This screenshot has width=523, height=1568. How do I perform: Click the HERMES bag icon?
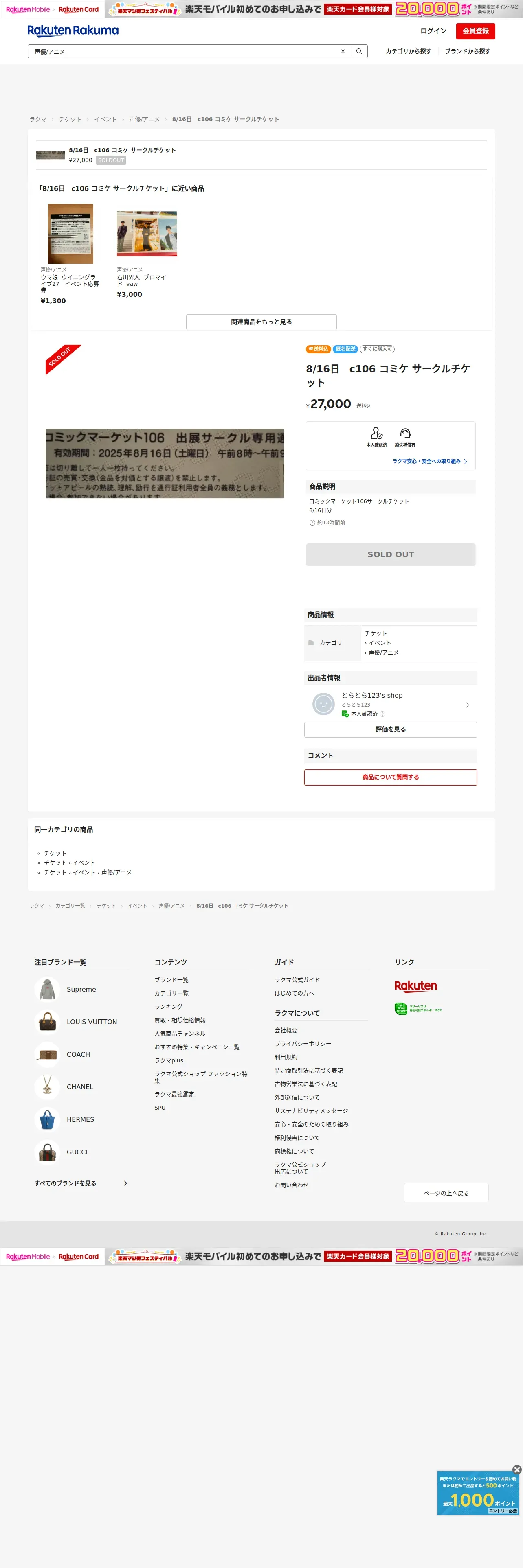click(x=47, y=1119)
